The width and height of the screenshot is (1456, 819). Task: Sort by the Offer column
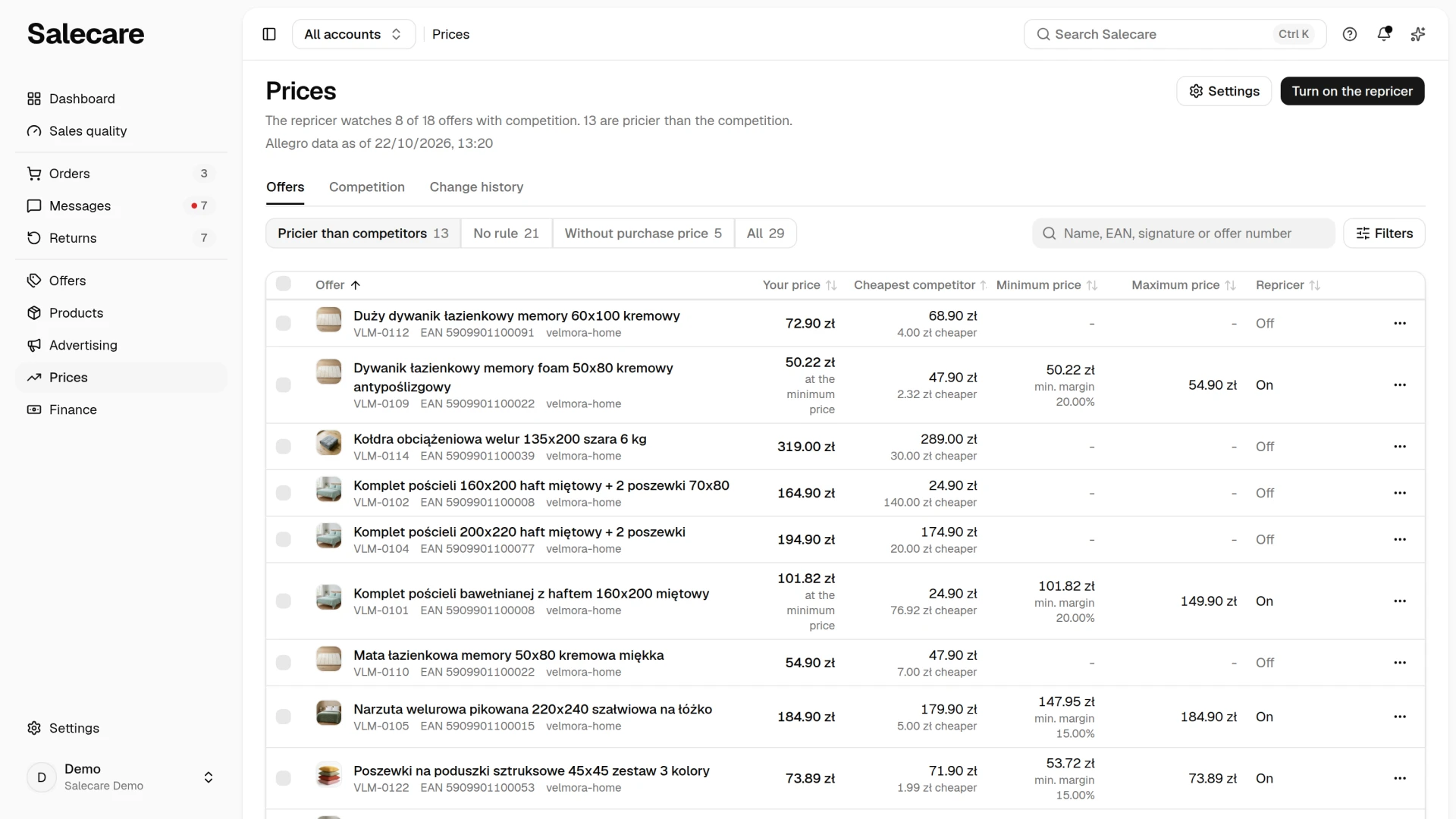pos(337,285)
